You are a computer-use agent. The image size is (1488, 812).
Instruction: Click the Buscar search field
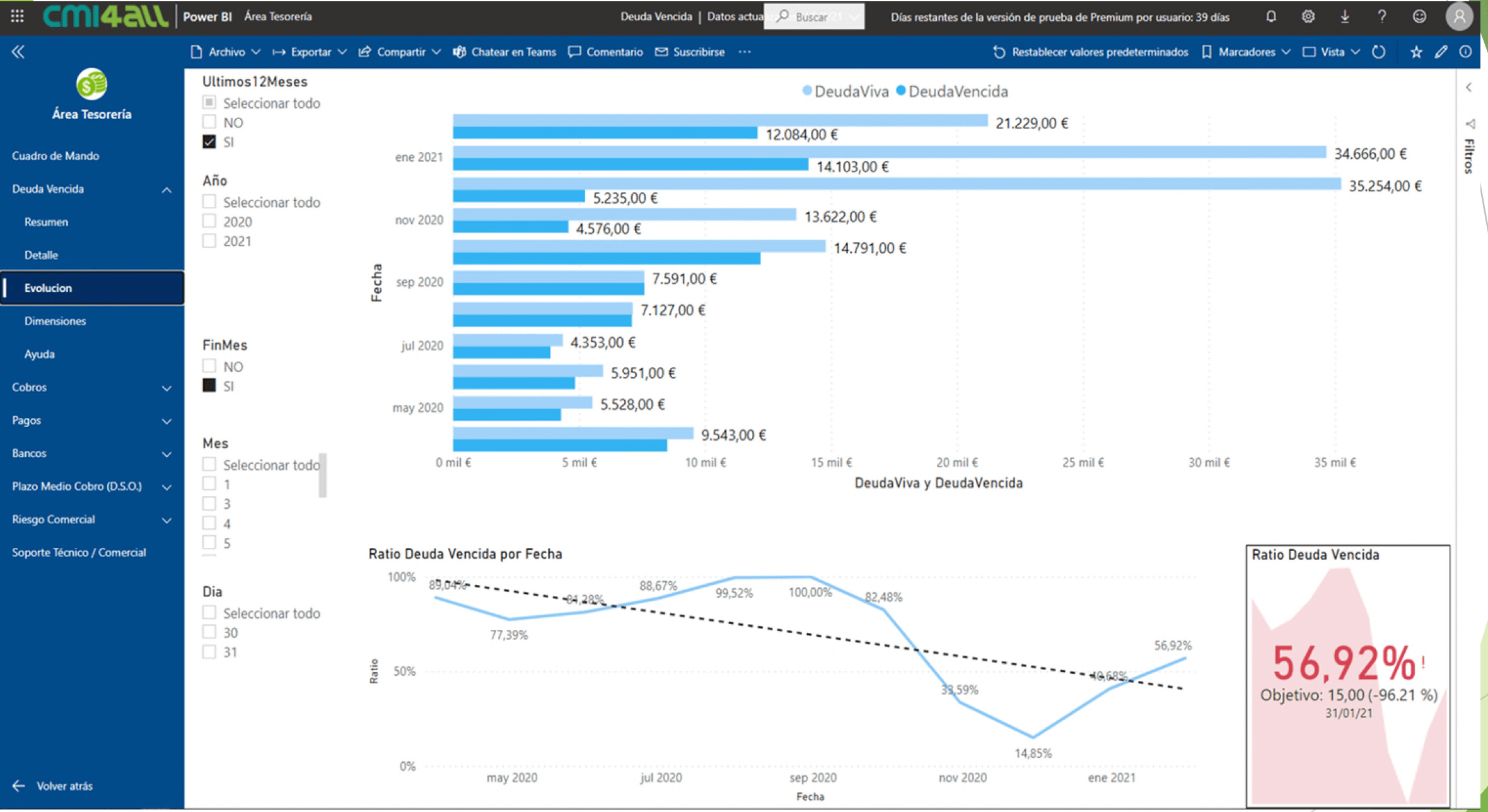pos(813,17)
